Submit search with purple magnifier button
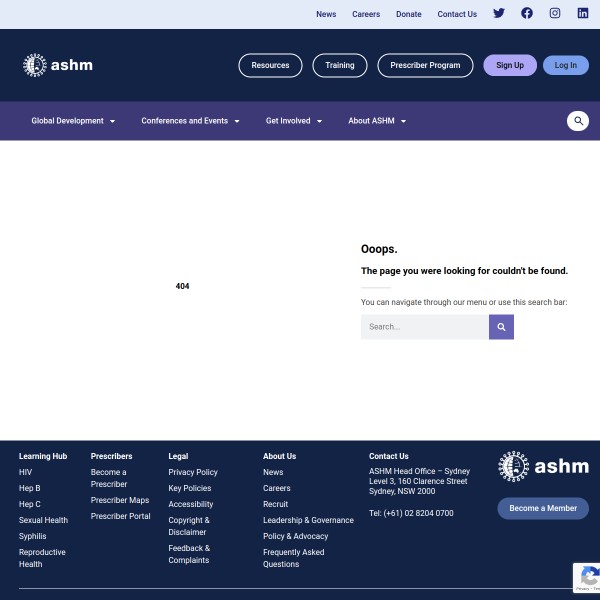 pos(501,327)
